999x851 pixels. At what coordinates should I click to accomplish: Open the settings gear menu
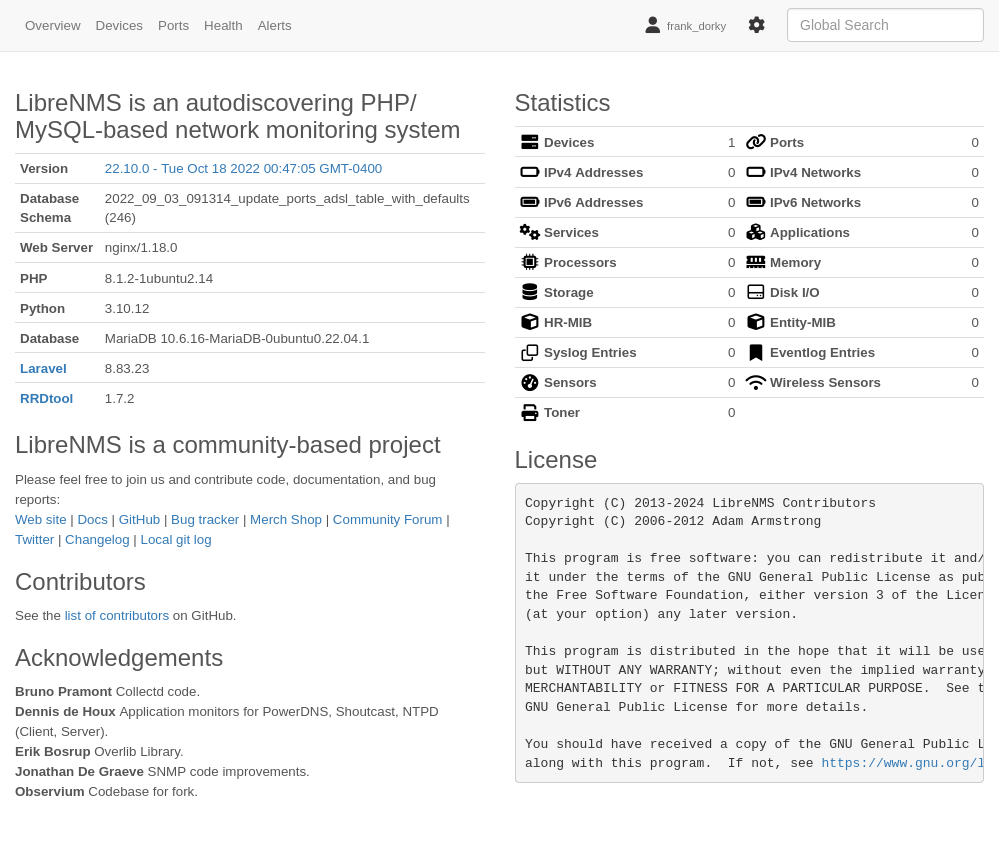tap(756, 25)
